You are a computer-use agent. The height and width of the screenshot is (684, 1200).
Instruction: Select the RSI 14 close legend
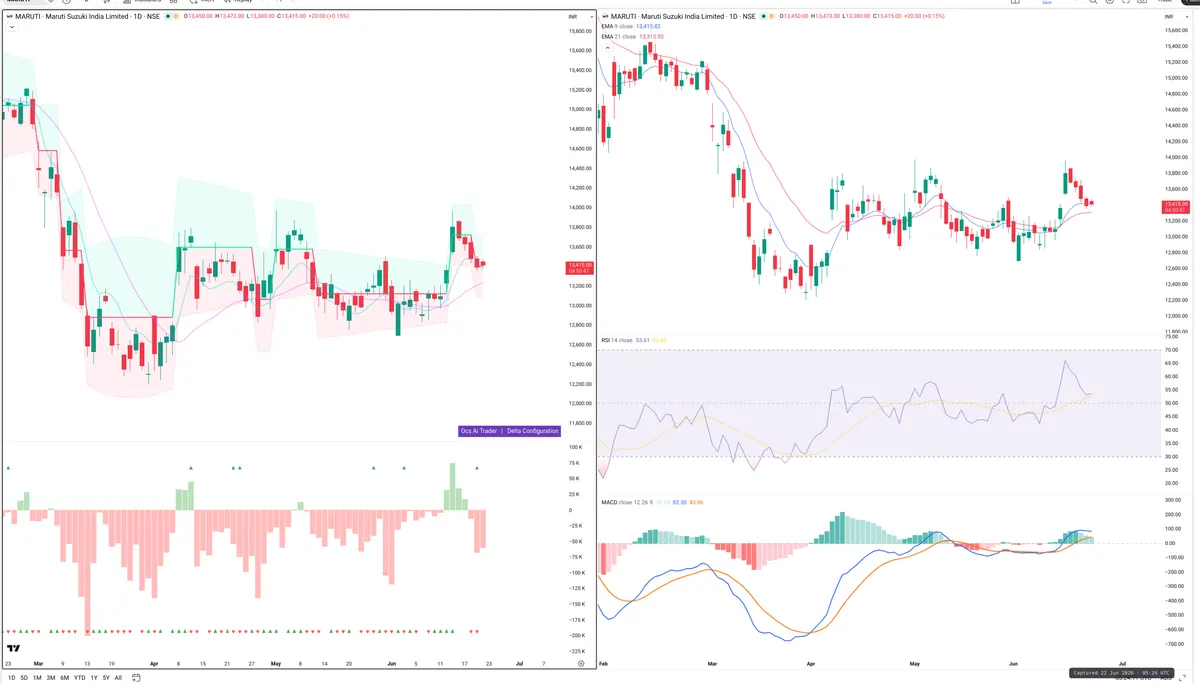(x=617, y=340)
